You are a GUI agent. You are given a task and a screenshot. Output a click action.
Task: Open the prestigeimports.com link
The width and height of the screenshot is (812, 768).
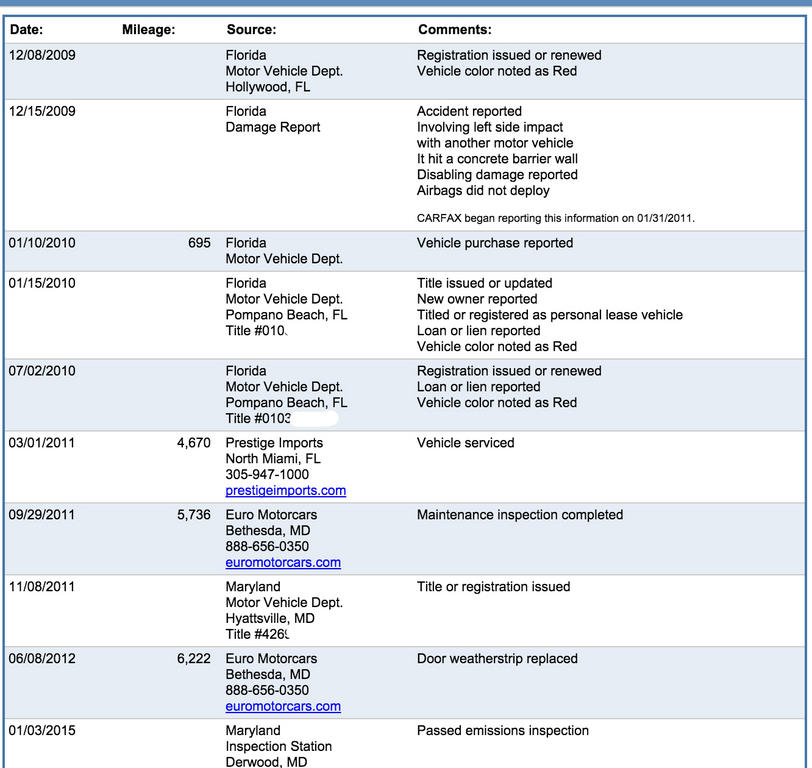click(285, 490)
